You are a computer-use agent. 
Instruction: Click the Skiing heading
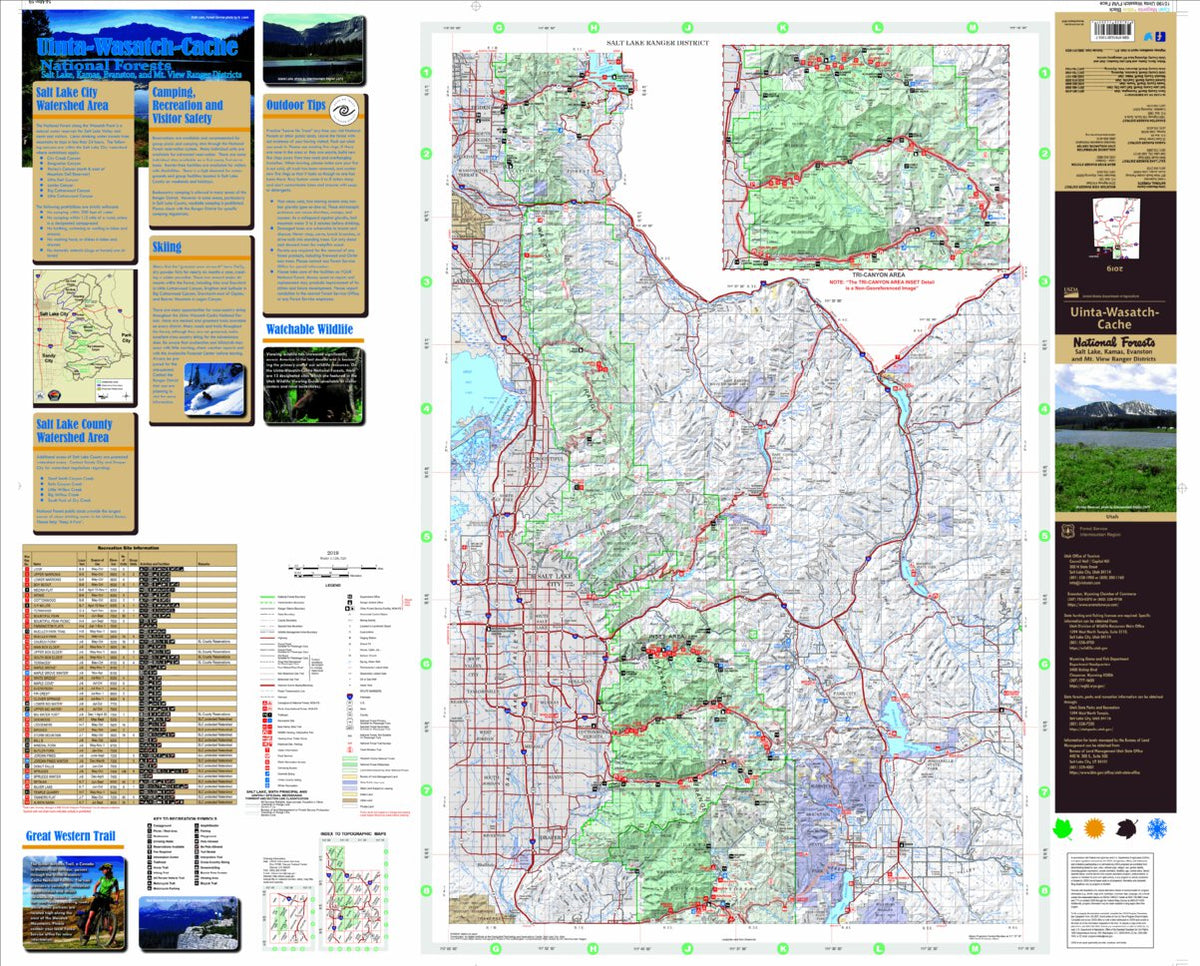pos(167,246)
